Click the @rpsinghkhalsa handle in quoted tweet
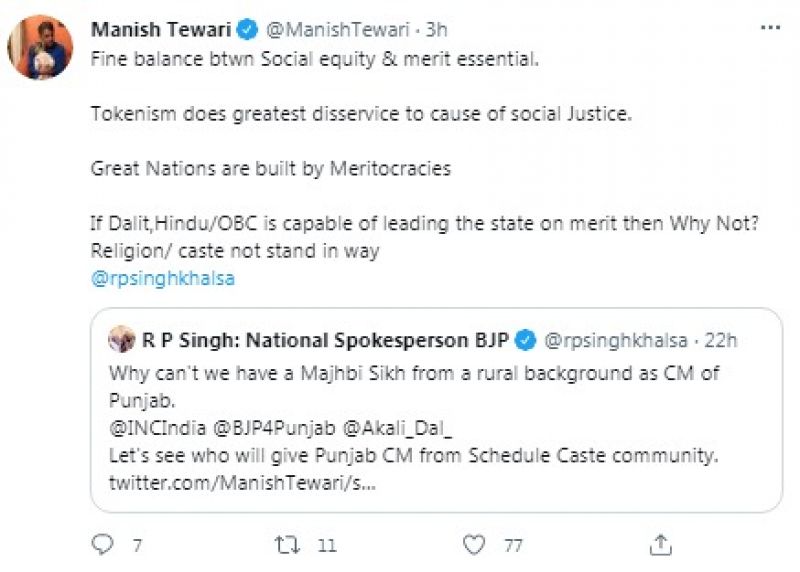Viewport: 800px width, 572px height. [618, 340]
